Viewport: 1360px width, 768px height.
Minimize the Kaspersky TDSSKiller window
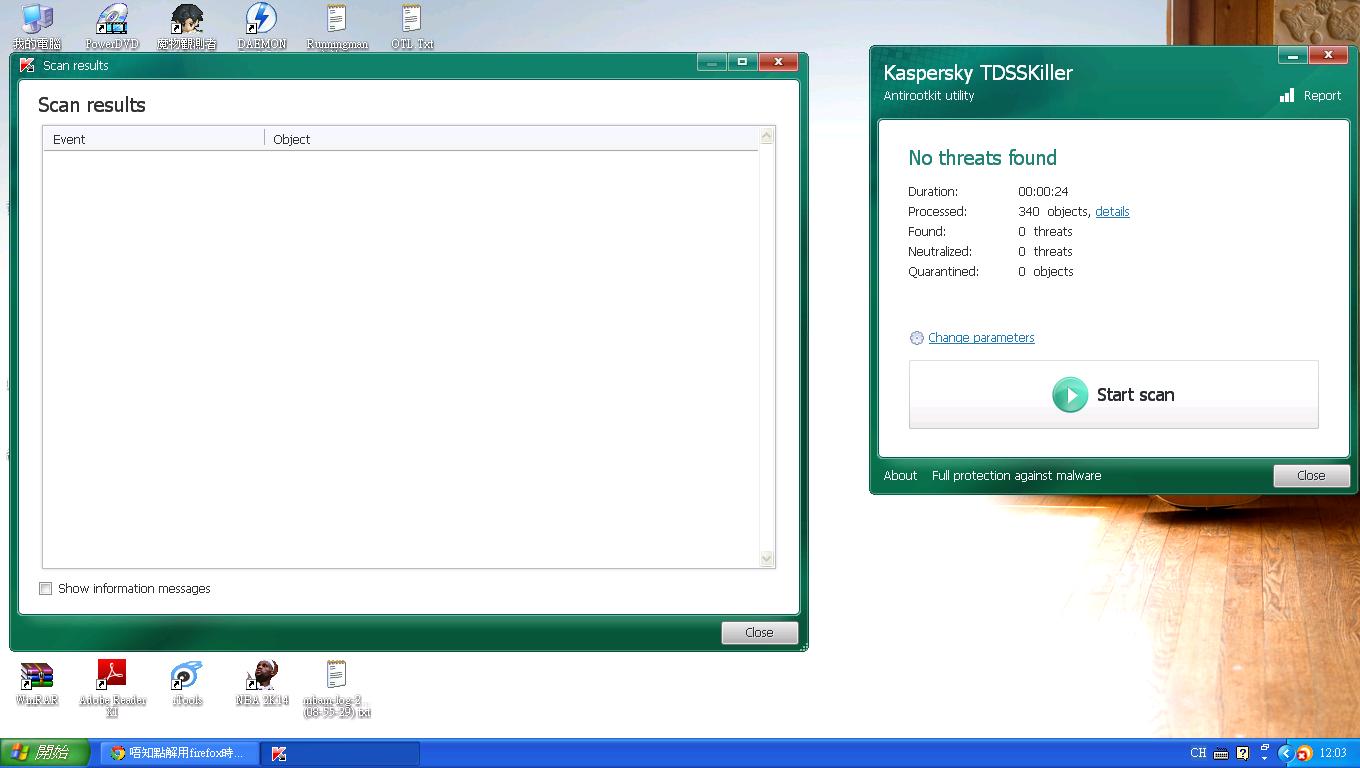[1292, 55]
